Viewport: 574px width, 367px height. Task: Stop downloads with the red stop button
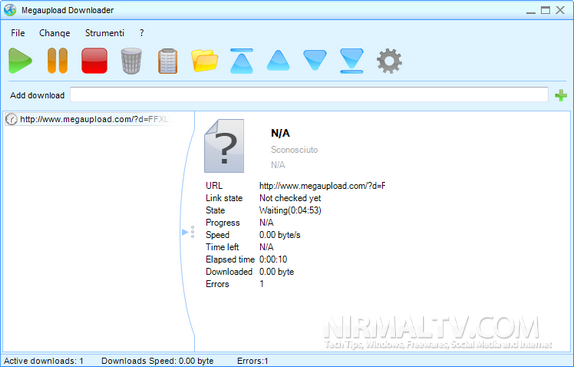(x=94, y=61)
